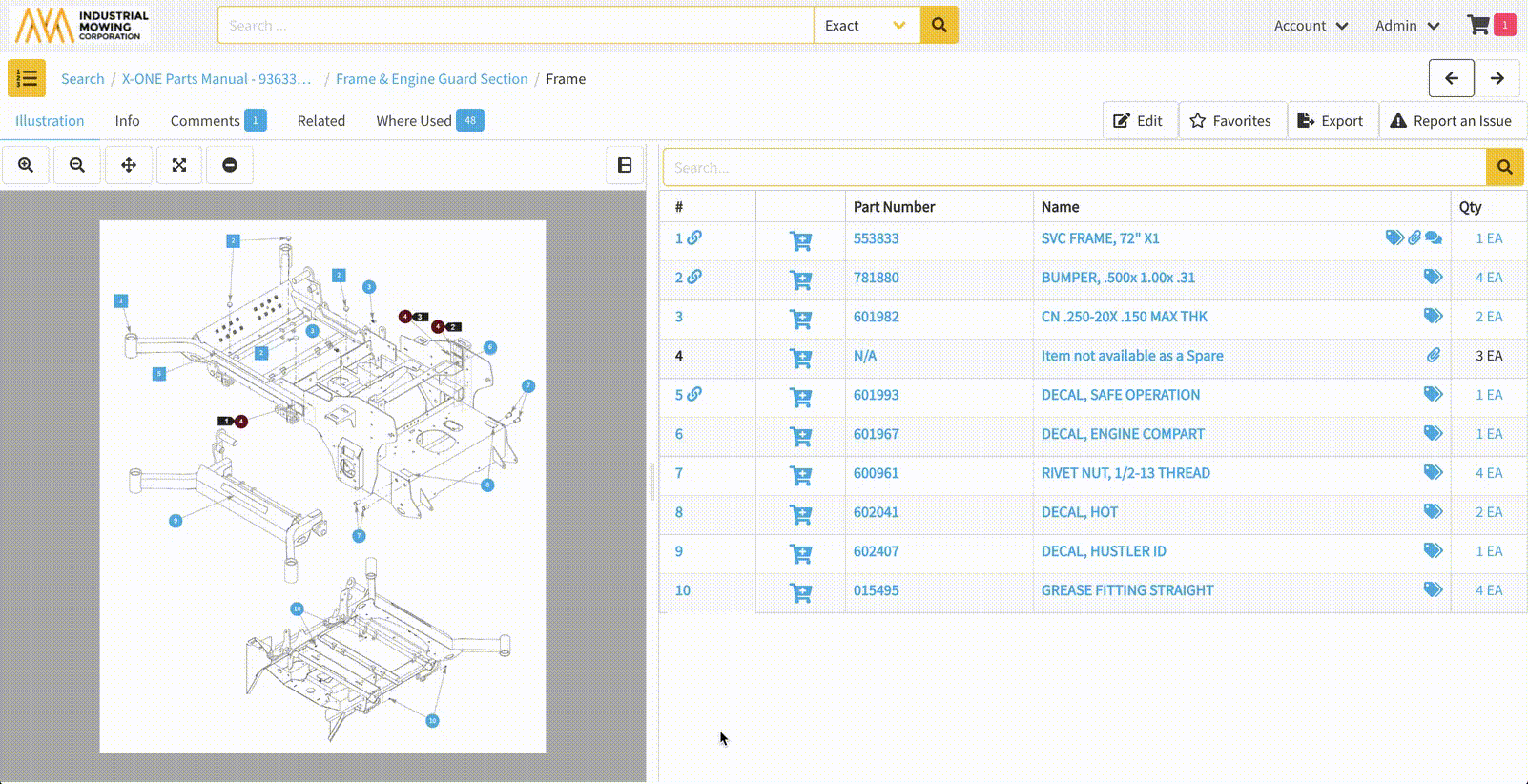Image resolution: width=1528 pixels, height=784 pixels.
Task: Open the shopping cart in header
Action: coord(1479,26)
